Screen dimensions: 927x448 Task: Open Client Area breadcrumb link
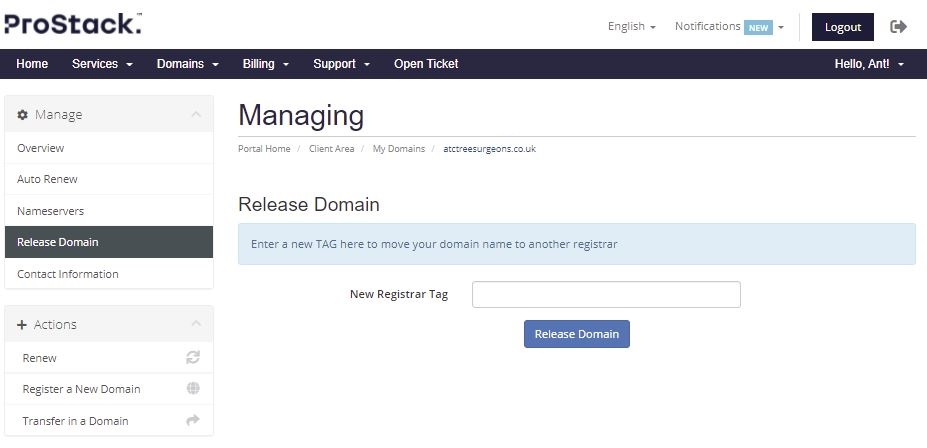click(332, 149)
